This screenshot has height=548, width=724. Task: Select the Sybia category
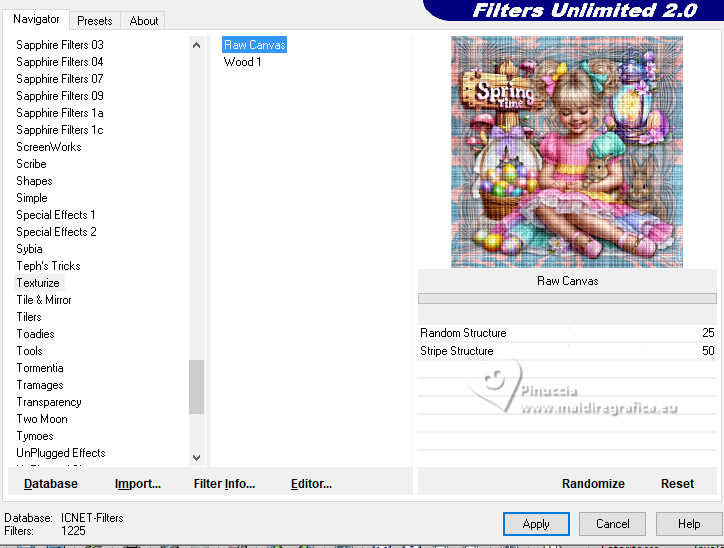point(30,249)
